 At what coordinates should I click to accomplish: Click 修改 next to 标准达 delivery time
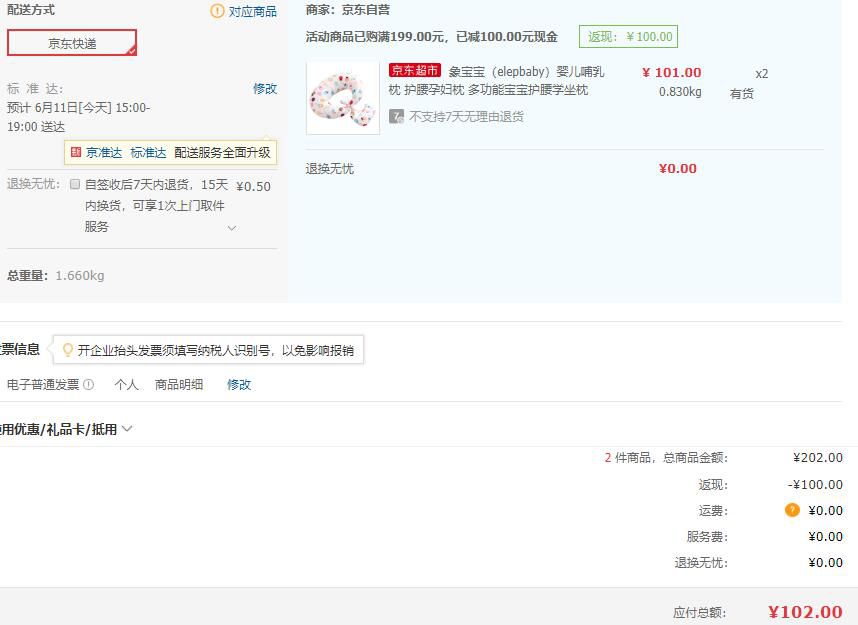[x=265, y=89]
